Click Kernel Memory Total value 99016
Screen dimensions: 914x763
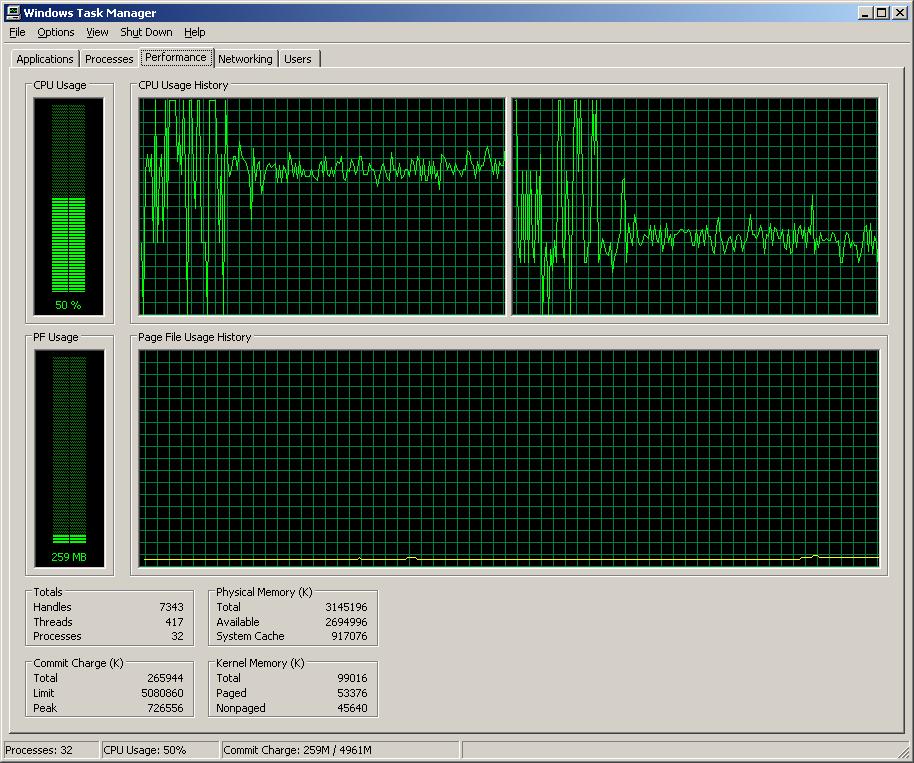pos(352,678)
